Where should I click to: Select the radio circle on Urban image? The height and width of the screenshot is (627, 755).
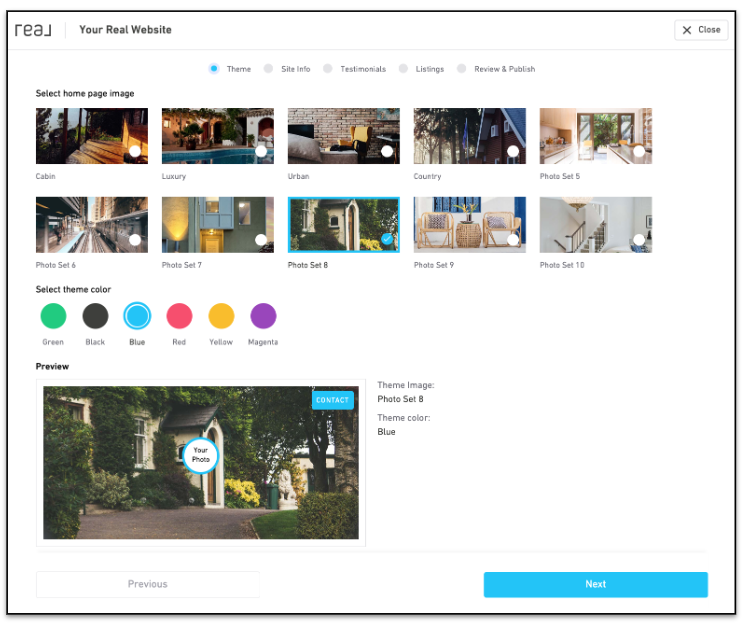[387, 151]
